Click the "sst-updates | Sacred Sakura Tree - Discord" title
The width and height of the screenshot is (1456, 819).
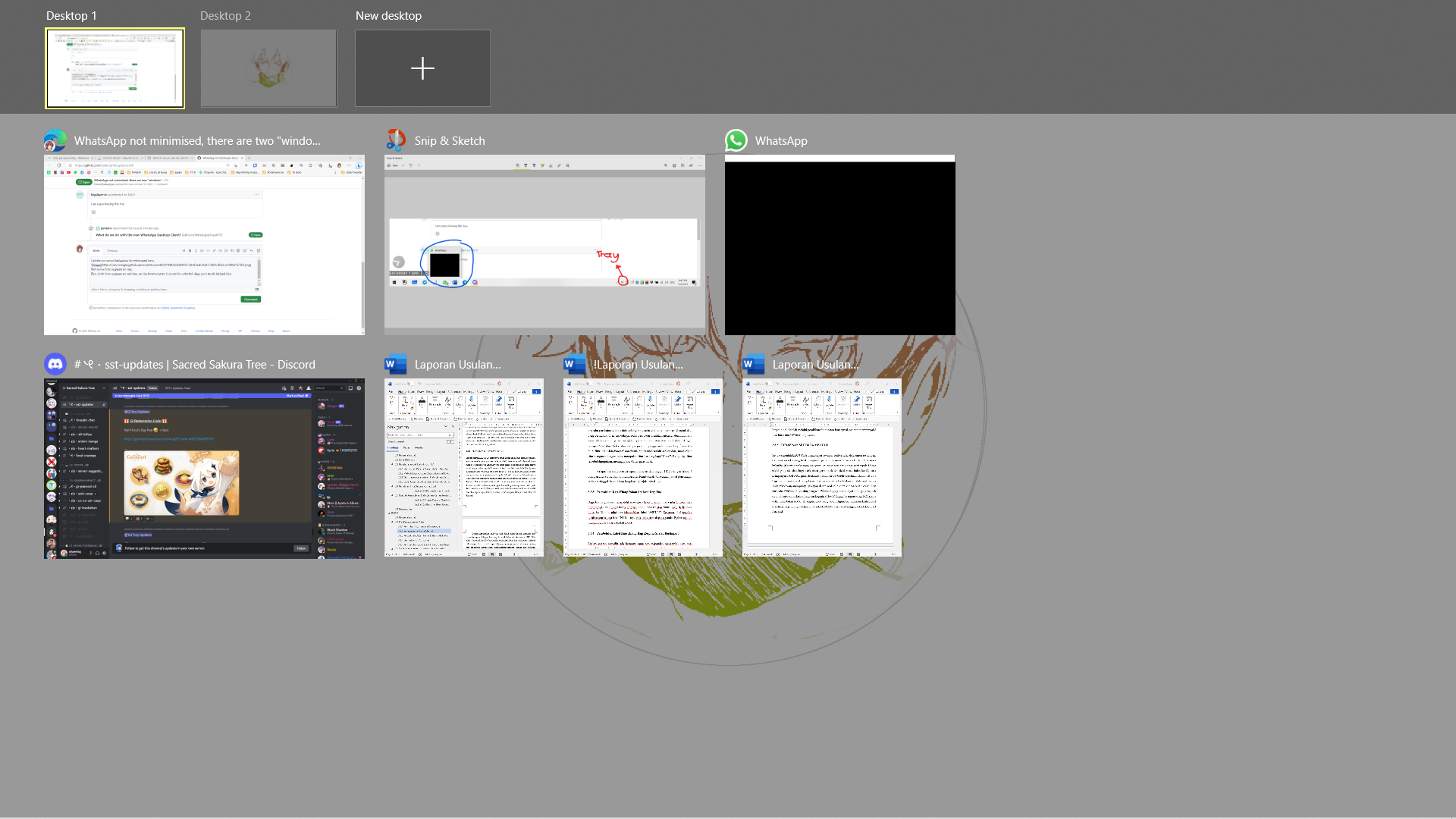[195, 364]
